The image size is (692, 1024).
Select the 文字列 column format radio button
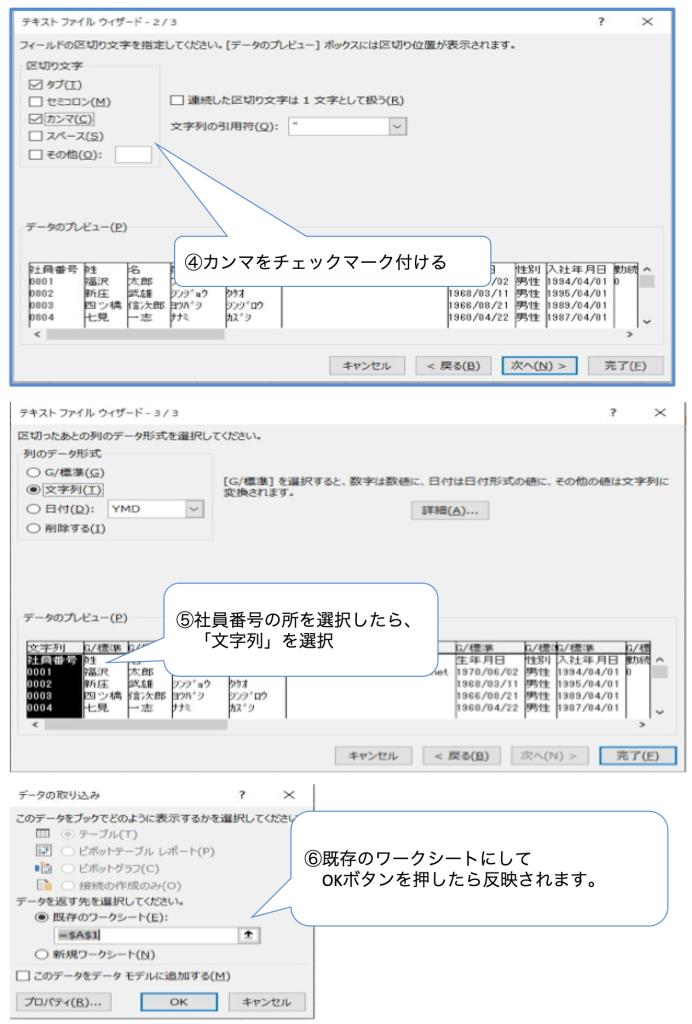pos(34,490)
